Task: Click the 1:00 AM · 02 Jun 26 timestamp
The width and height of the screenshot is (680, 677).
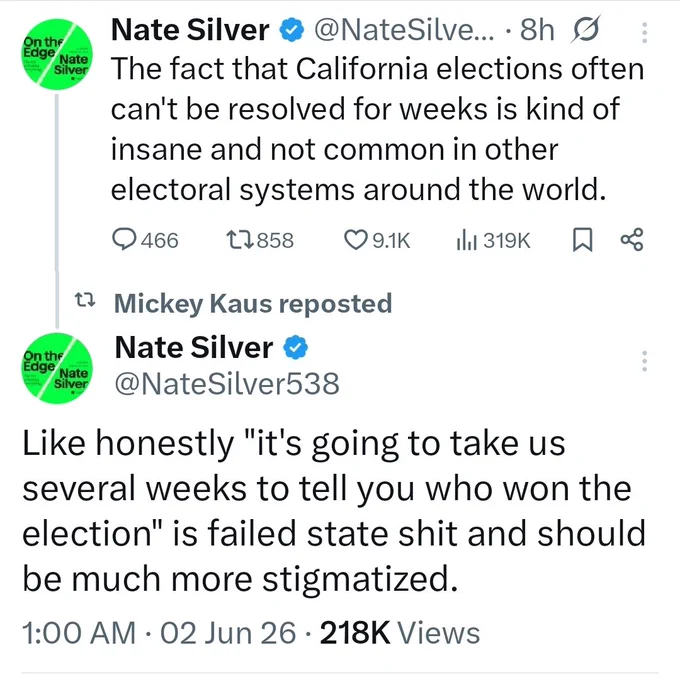Action: [x=158, y=633]
